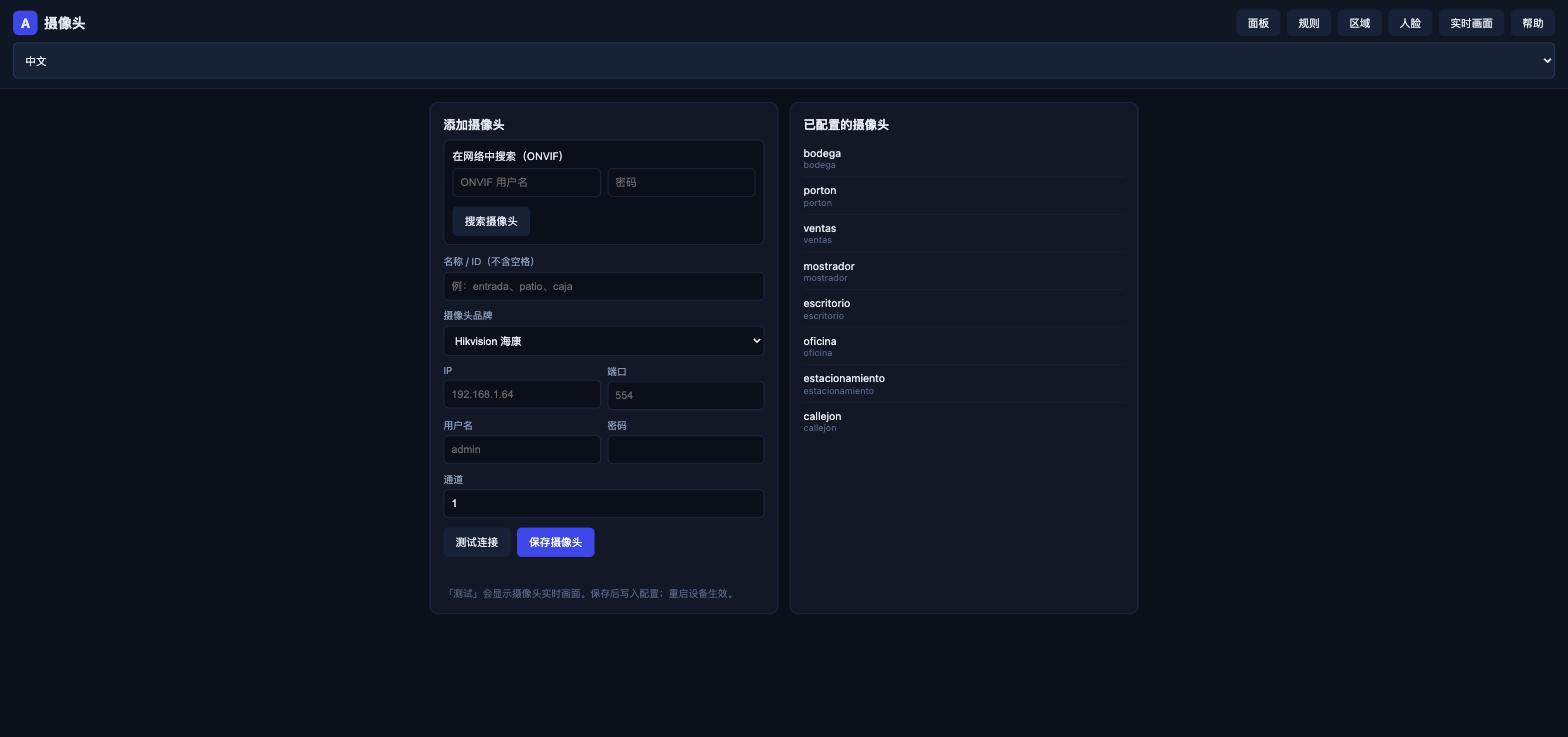This screenshot has height=737, width=1568.
Task: Select the estacionamiento camera entry
Action: [964, 384]
